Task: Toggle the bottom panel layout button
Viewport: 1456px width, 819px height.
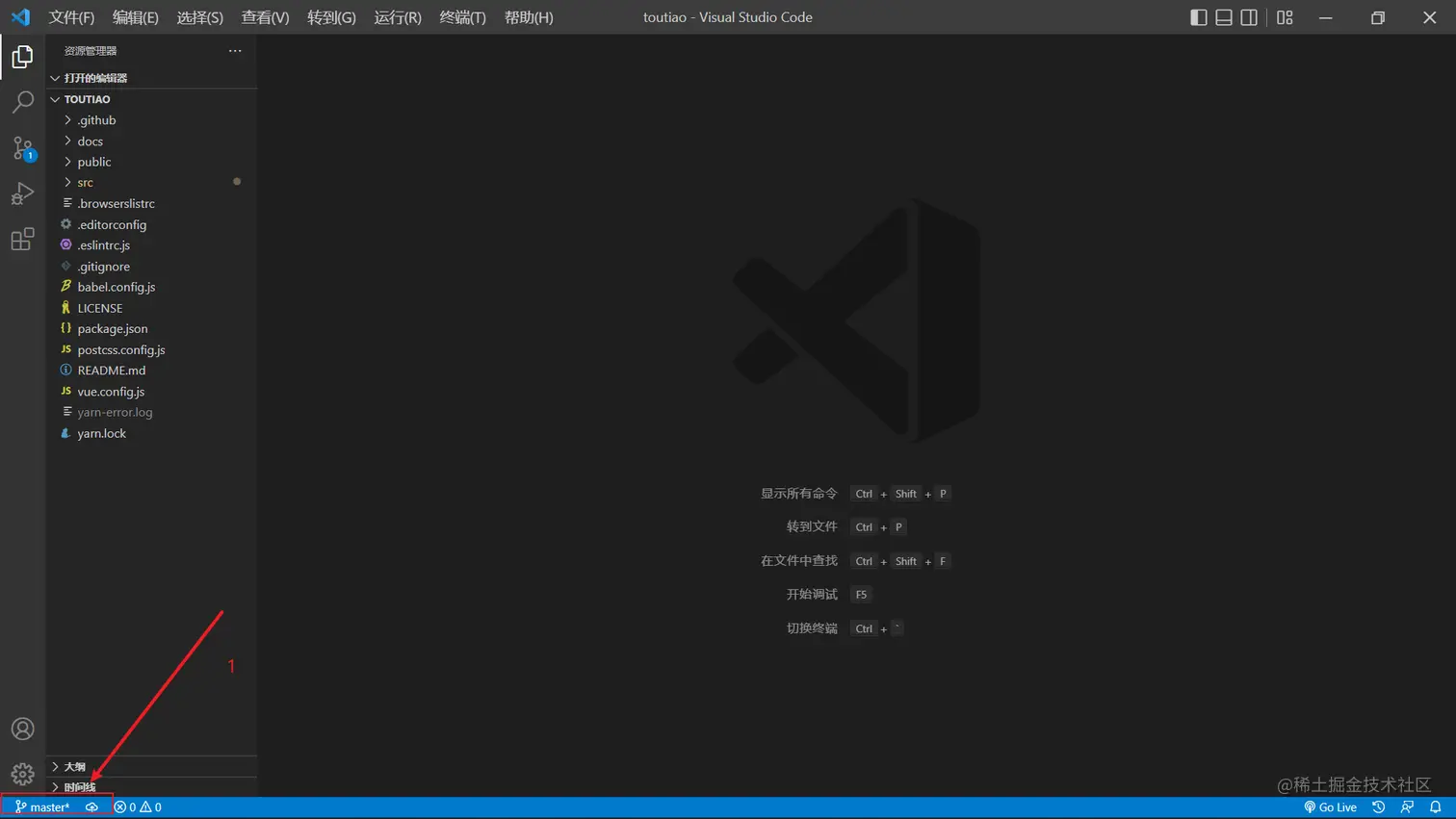Action: tap(1223, 17)
